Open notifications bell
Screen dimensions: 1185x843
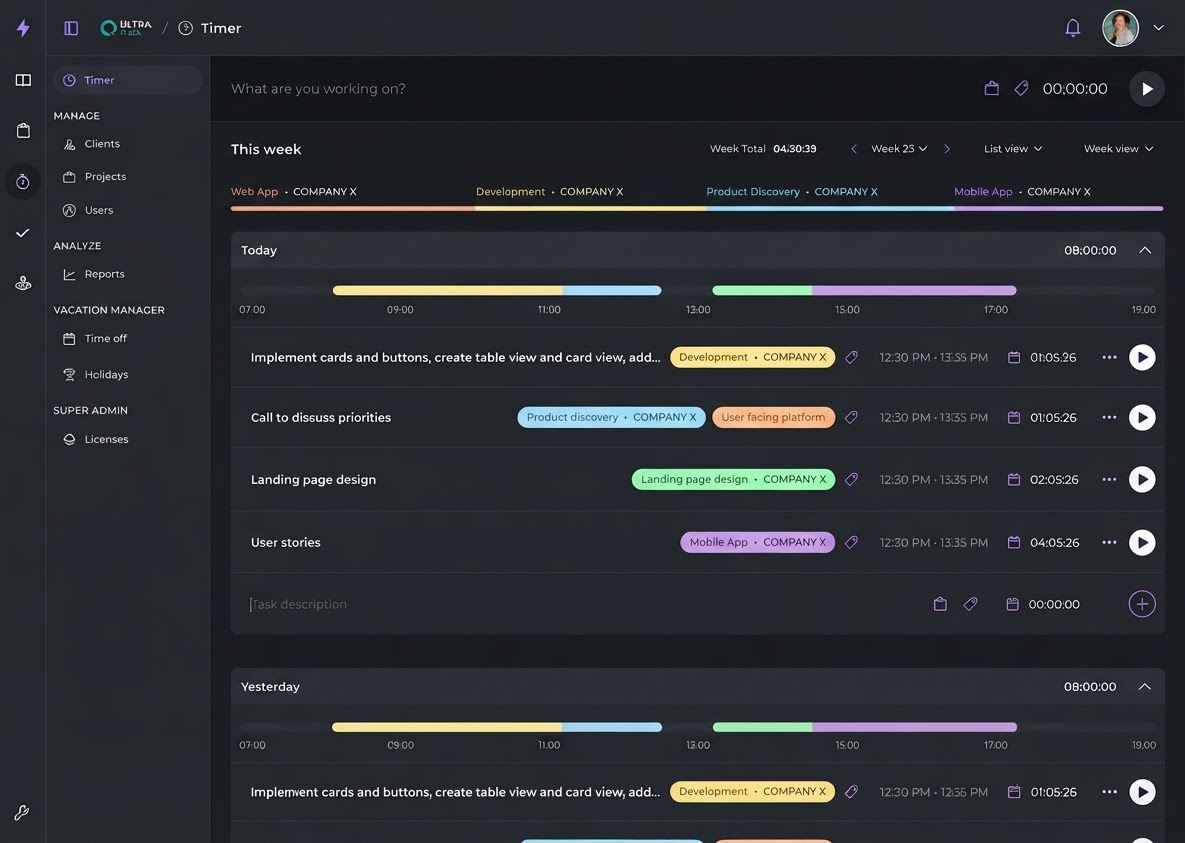(x=1072, y=28)
